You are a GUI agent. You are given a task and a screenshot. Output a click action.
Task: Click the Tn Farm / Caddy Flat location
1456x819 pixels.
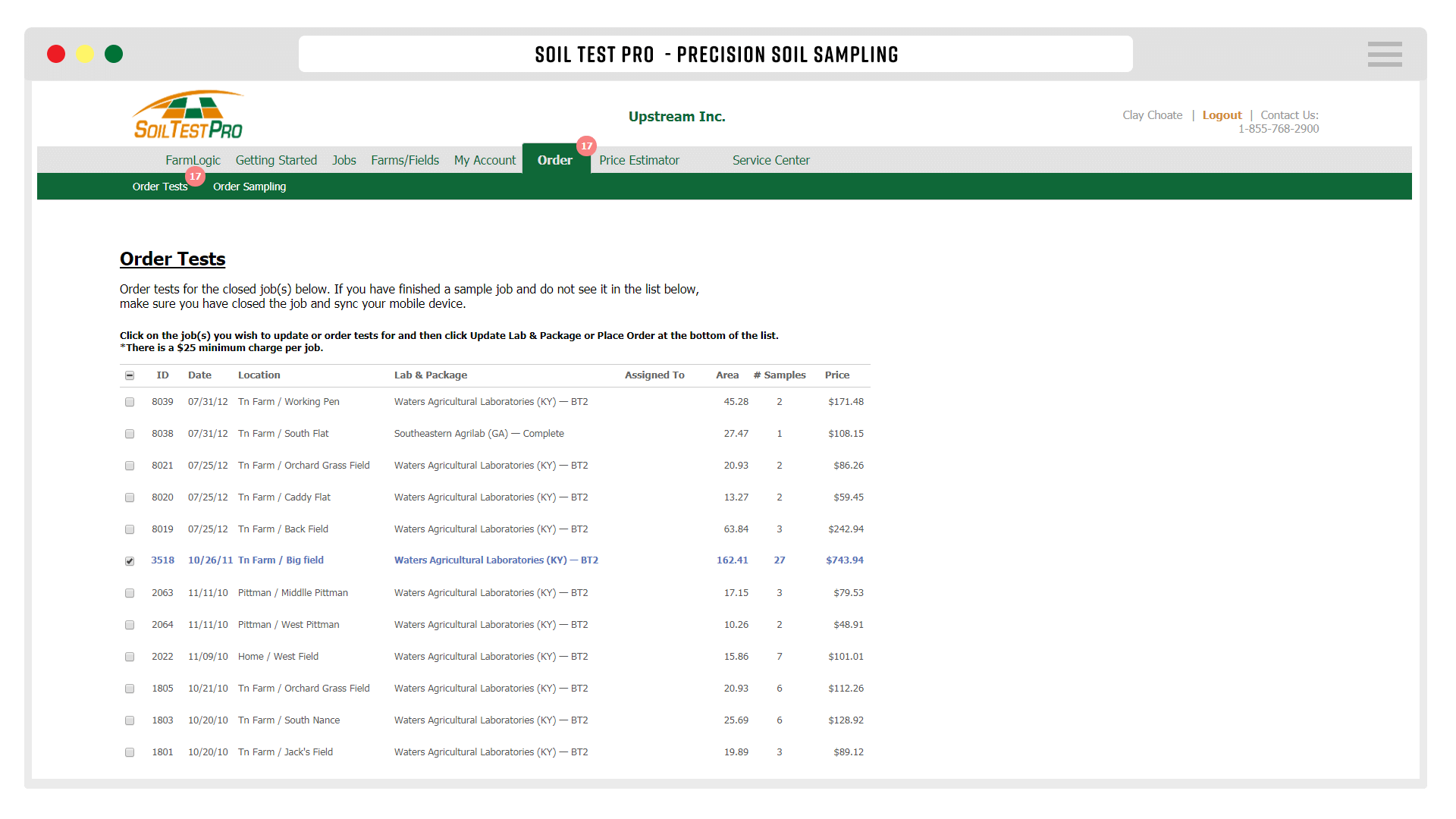pyautogui.click(x=284, y=497)
